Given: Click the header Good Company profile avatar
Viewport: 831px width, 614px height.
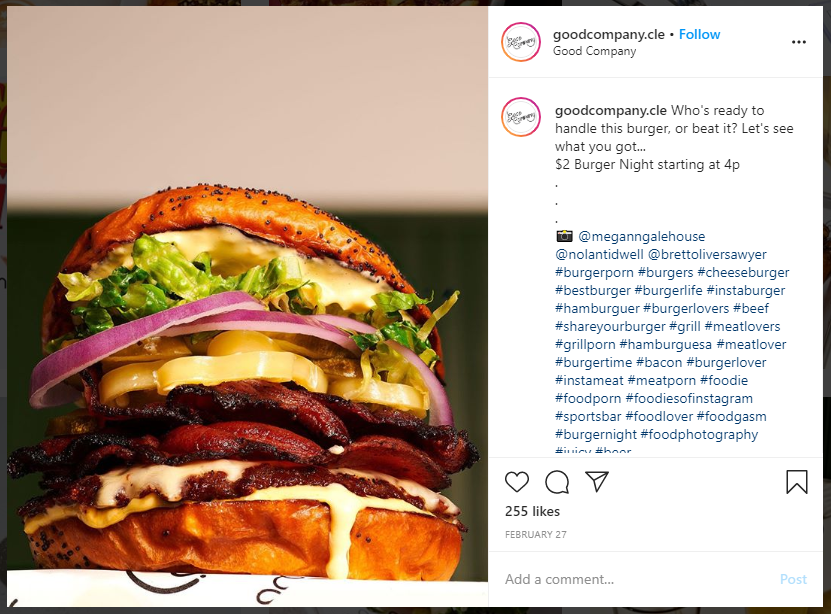Looking at the screenshot, I should click(x=521, y=42).
